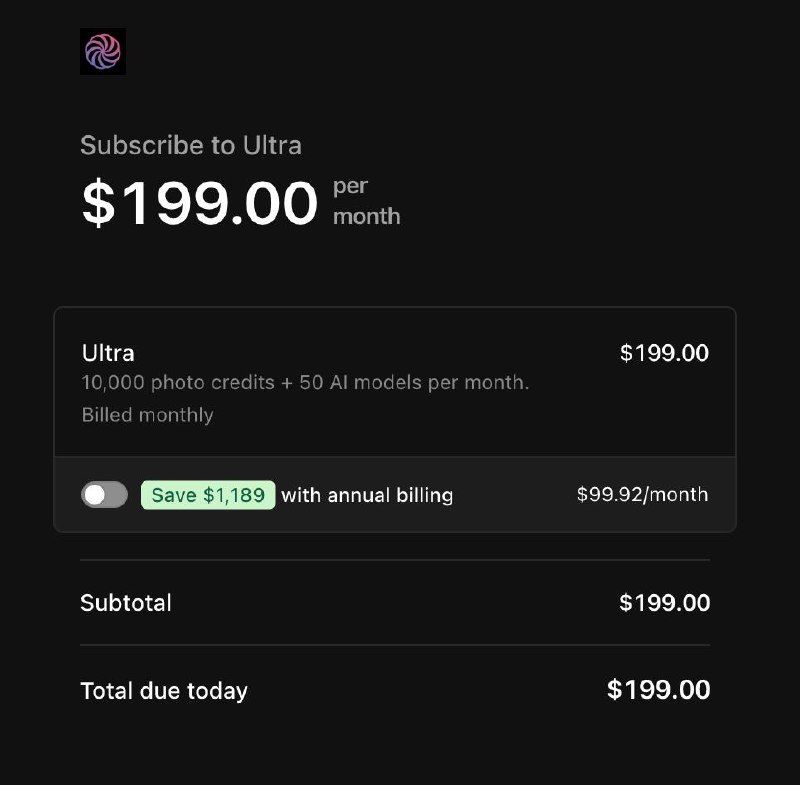This screenshot has width=800, height=785.
Task: Click the "Subscribe to Ultra" heading
Action: (190, 145)
